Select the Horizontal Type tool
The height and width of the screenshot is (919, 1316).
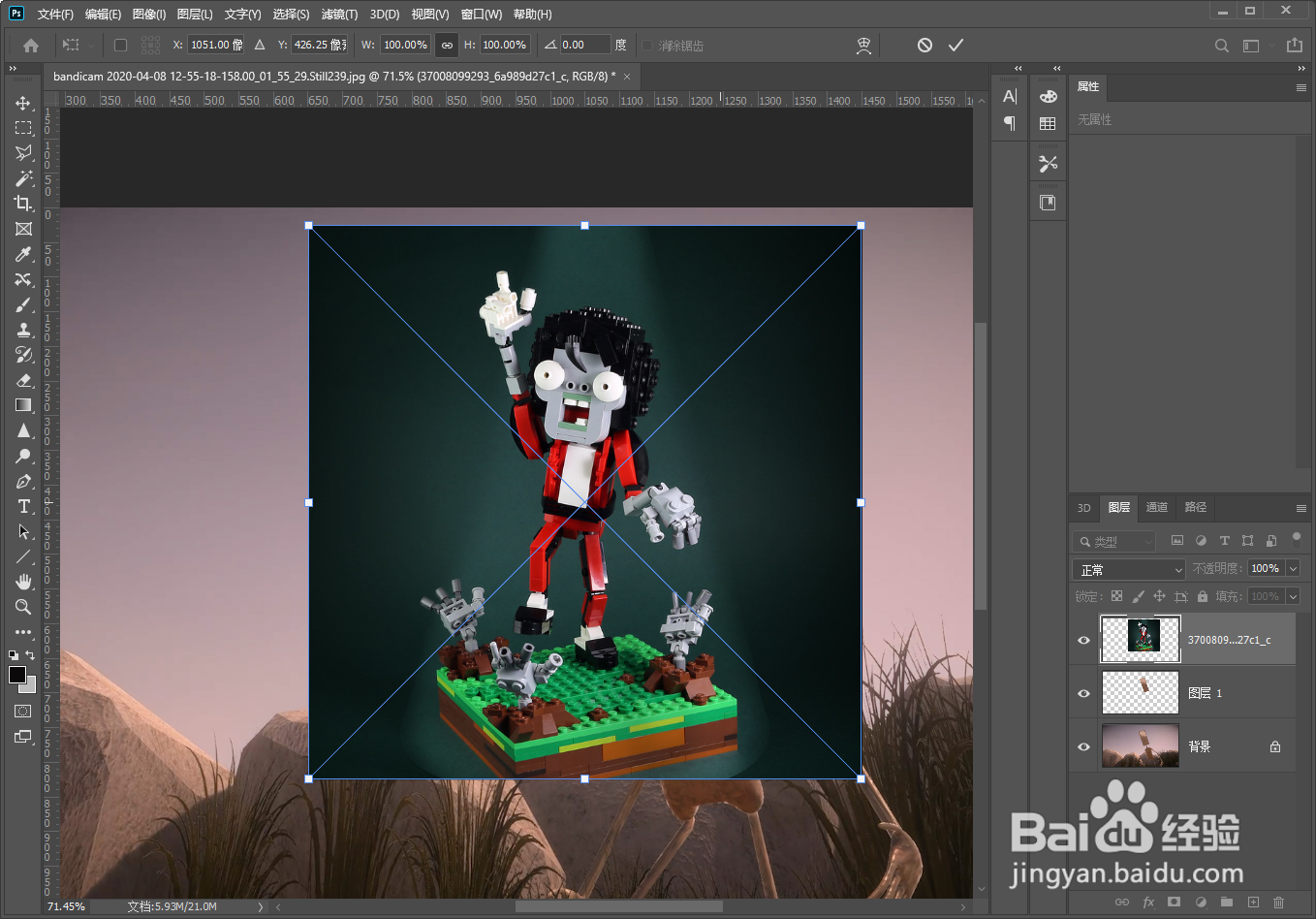tap(23, 506)
